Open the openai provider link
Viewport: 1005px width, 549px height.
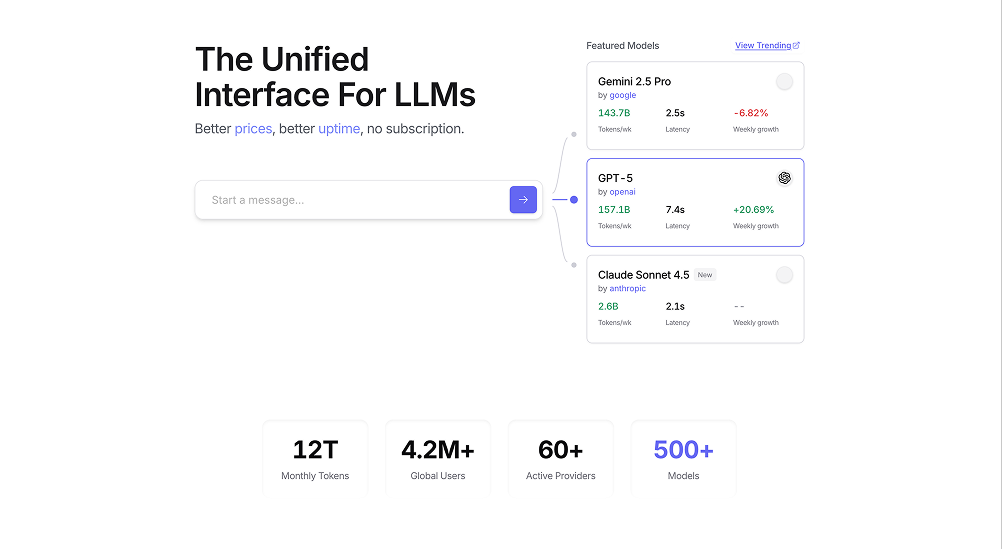coord(623,192)
